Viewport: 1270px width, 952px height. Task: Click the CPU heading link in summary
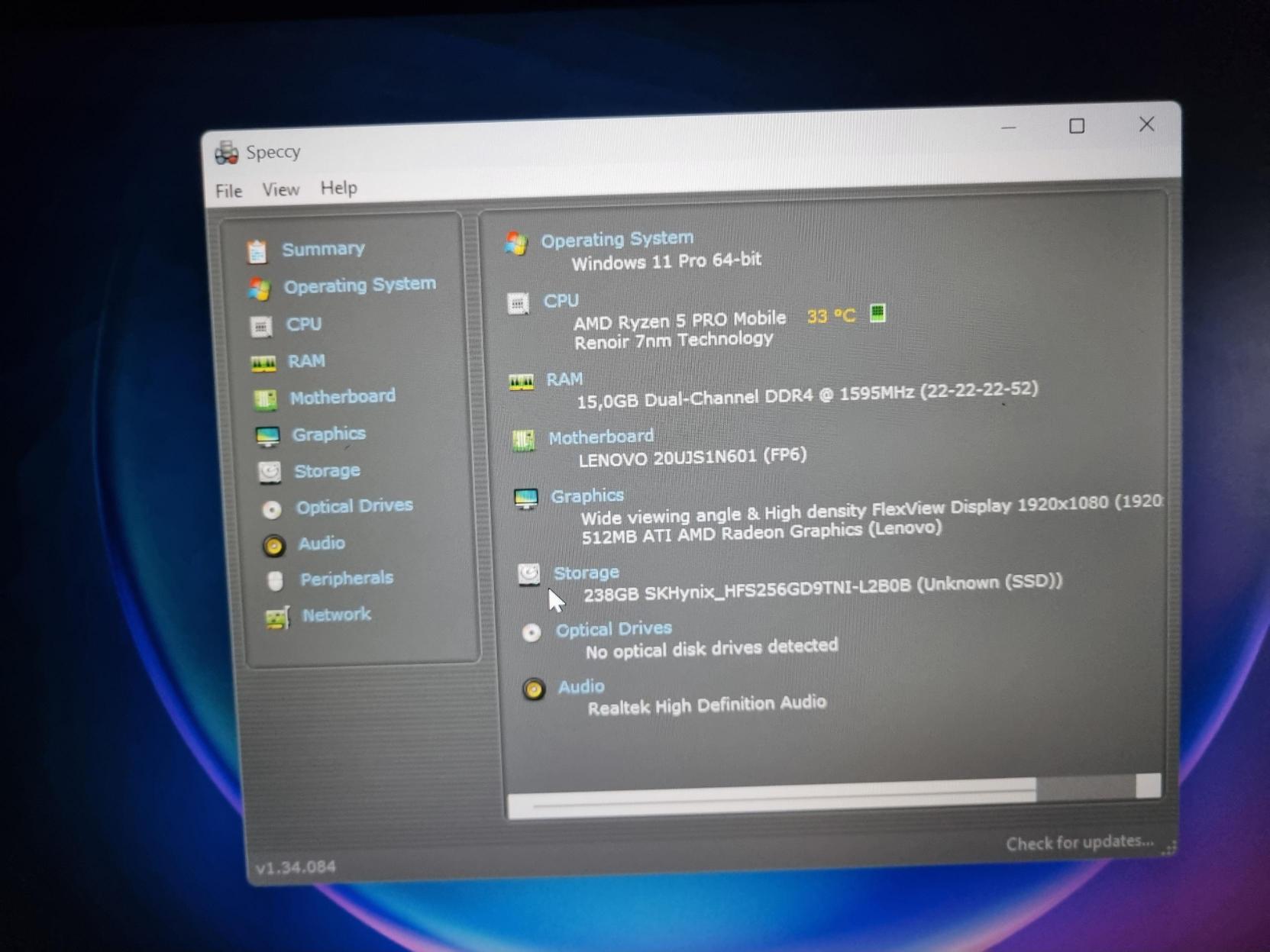[561, 302]
